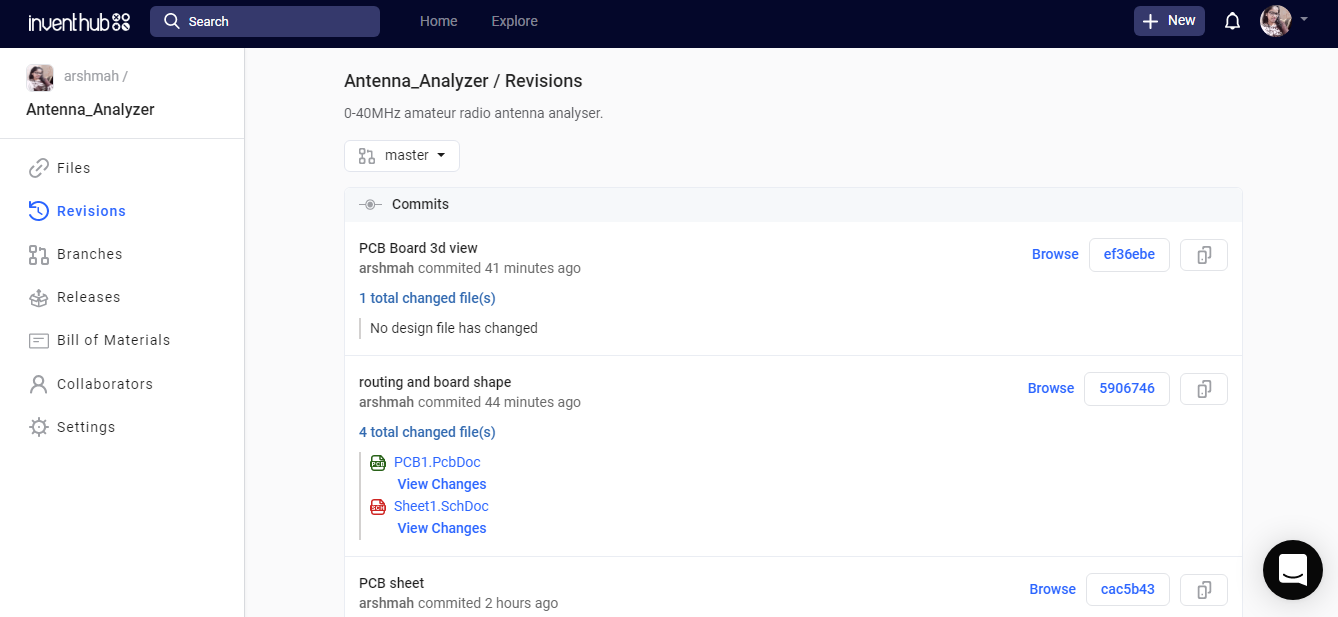Click the Sheet1.SchDoc file icon

pyautogui.click(x=378, y=506)
